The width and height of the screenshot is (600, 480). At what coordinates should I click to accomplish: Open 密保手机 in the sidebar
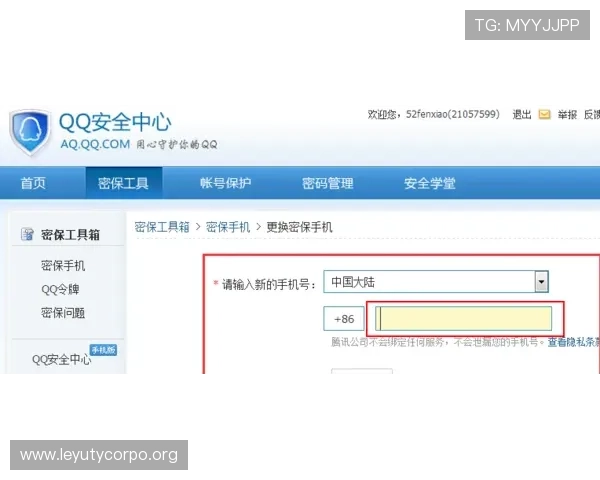(63, 265)
